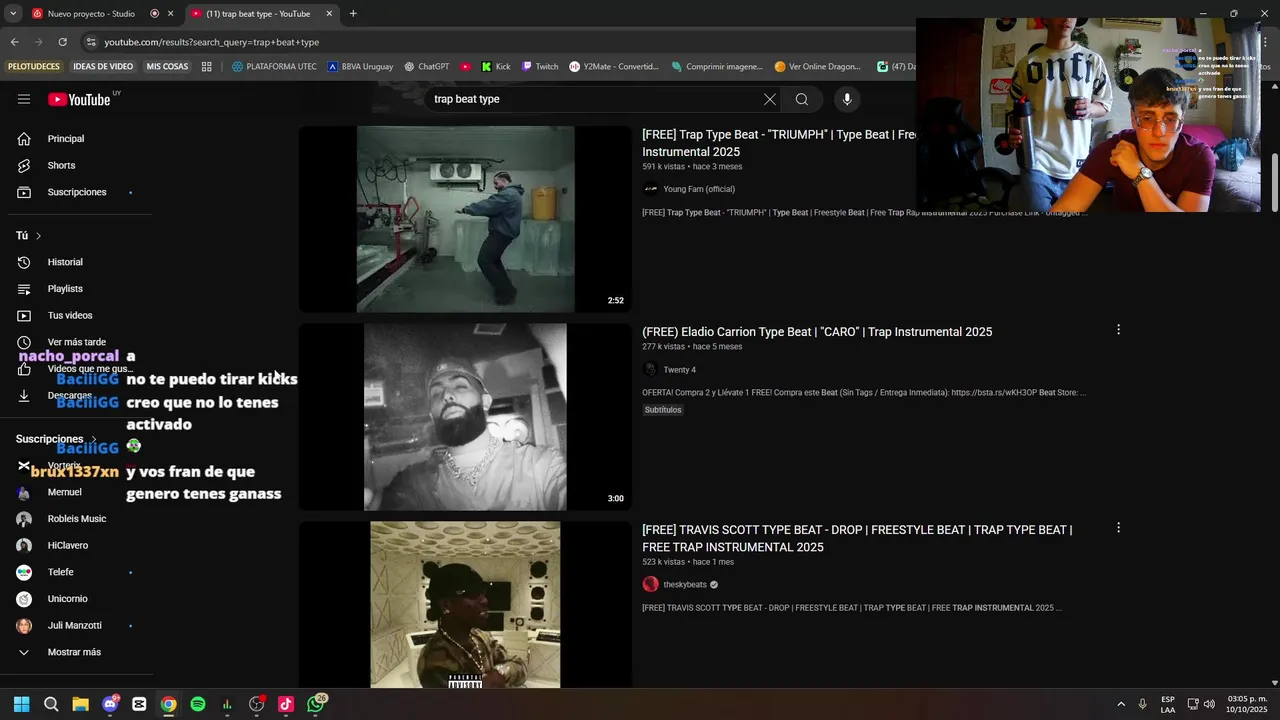This screenshot has width=1280, height=720.
Task: Play the TRIUMPH Trap Type Beat thumbnail
Action: click(465, 219)
